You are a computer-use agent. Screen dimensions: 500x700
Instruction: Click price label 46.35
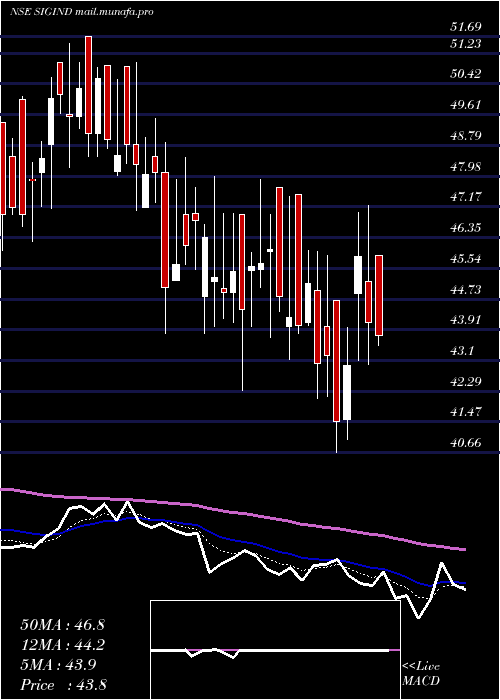(466, 228)
